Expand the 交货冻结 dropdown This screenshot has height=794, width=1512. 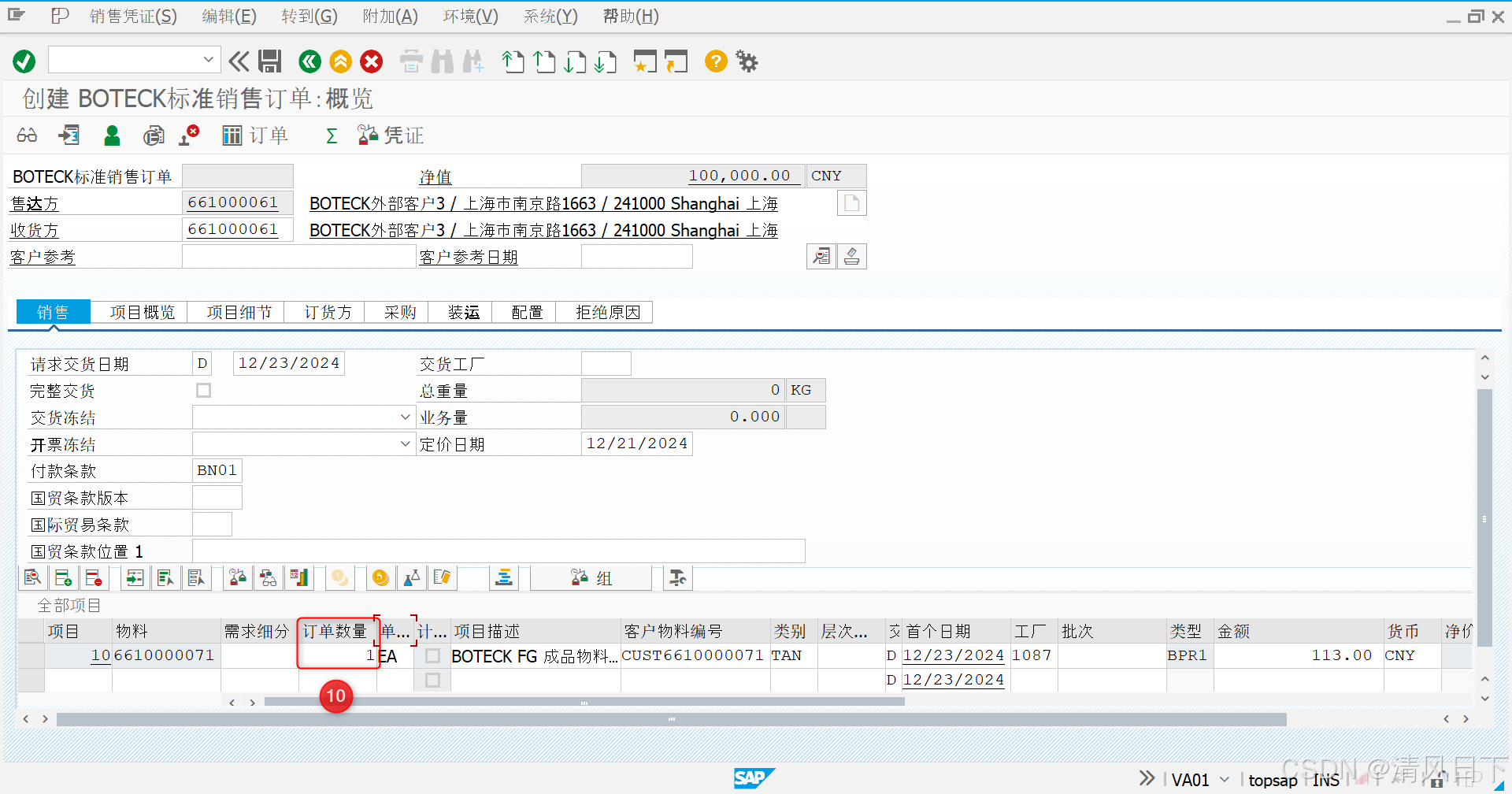[405, 417]
